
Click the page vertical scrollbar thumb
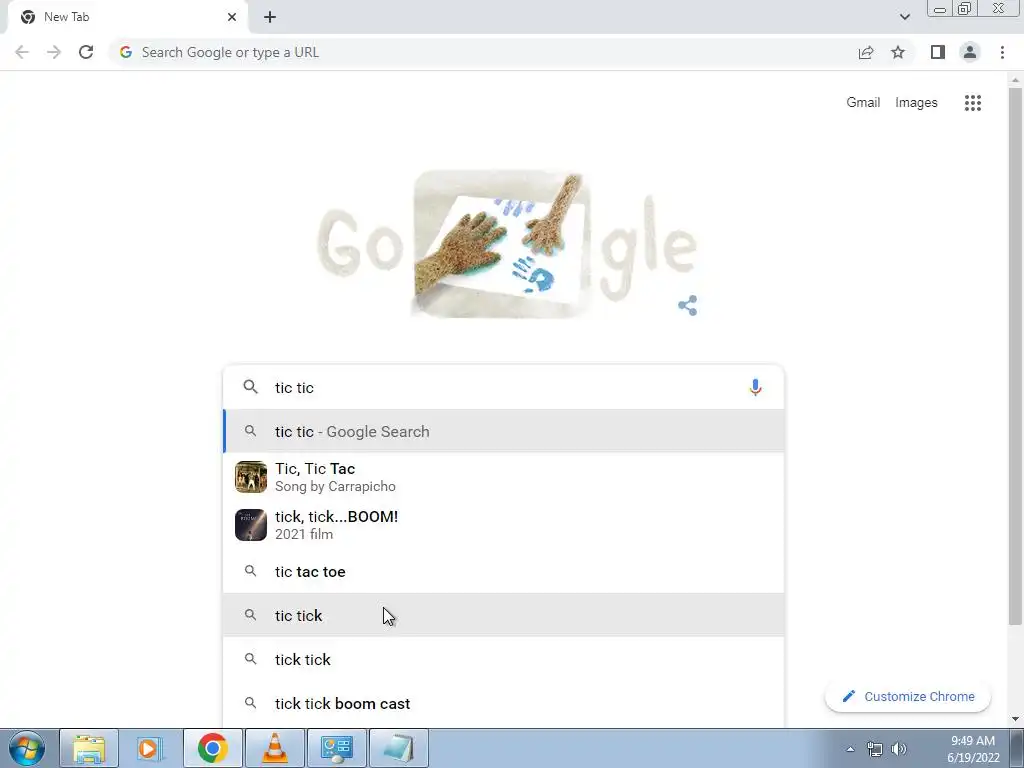tap(1015, 356)
